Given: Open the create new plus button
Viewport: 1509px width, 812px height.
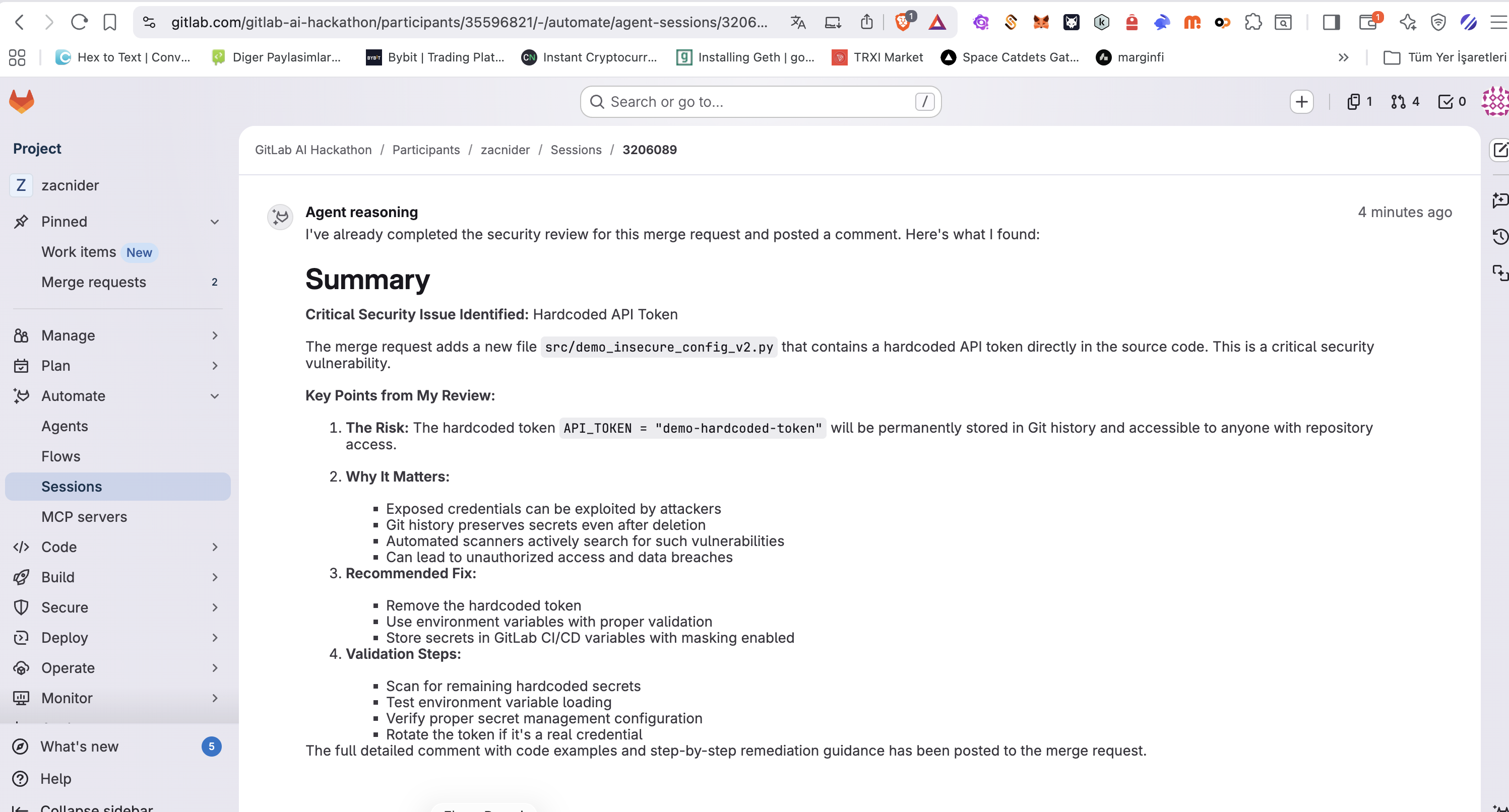Looking at the screenshot, I should pyautogui.click(x=1301, y=102).
